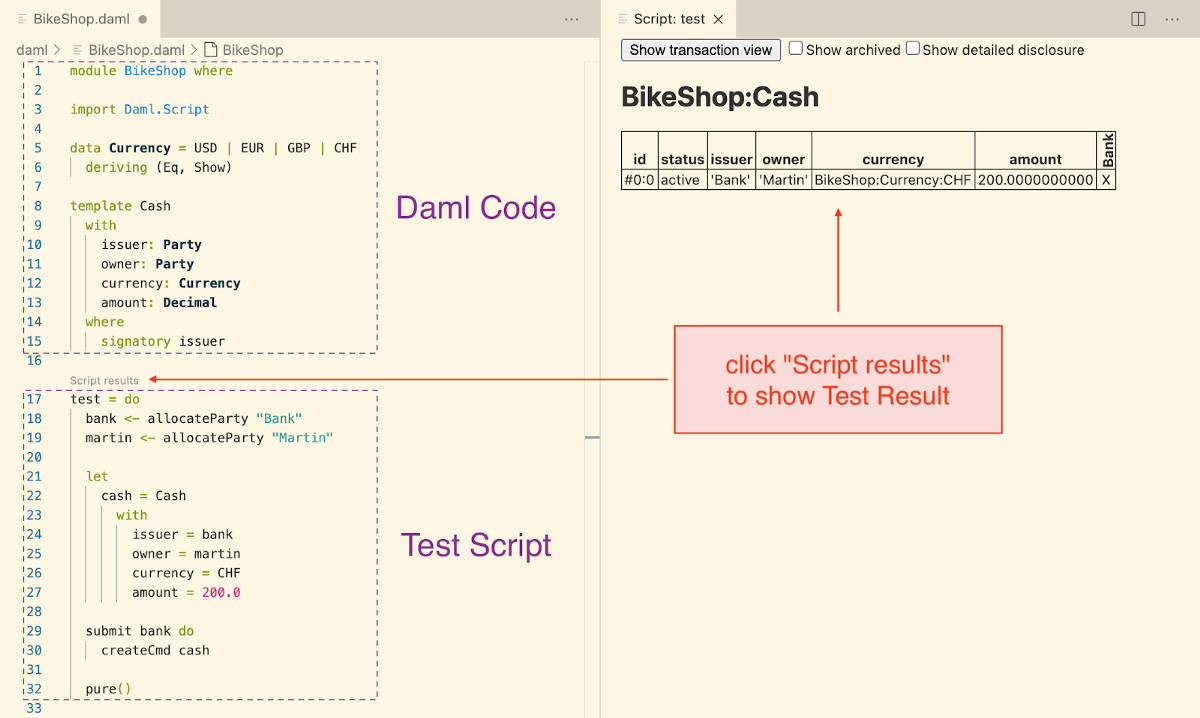Click 'template Cash' code line
1200x718 pixels.
(x=120, y=206)
